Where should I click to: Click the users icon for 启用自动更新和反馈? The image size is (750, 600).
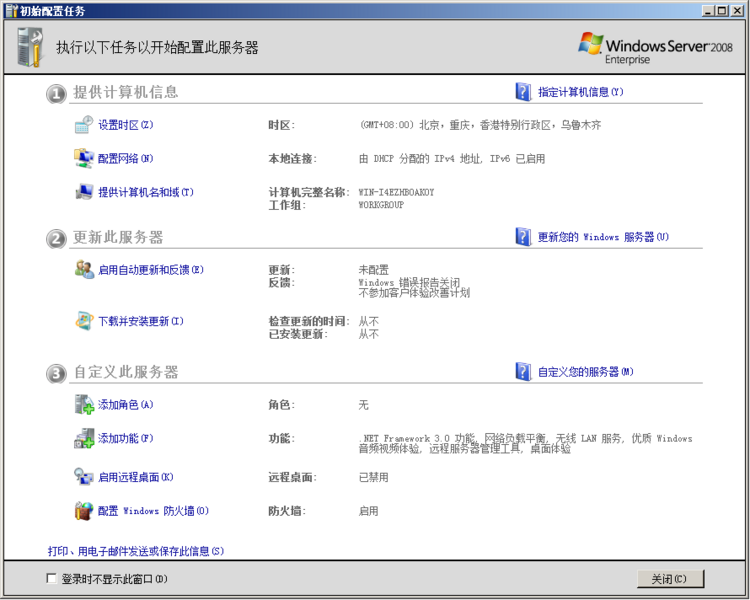pos(84,270)
